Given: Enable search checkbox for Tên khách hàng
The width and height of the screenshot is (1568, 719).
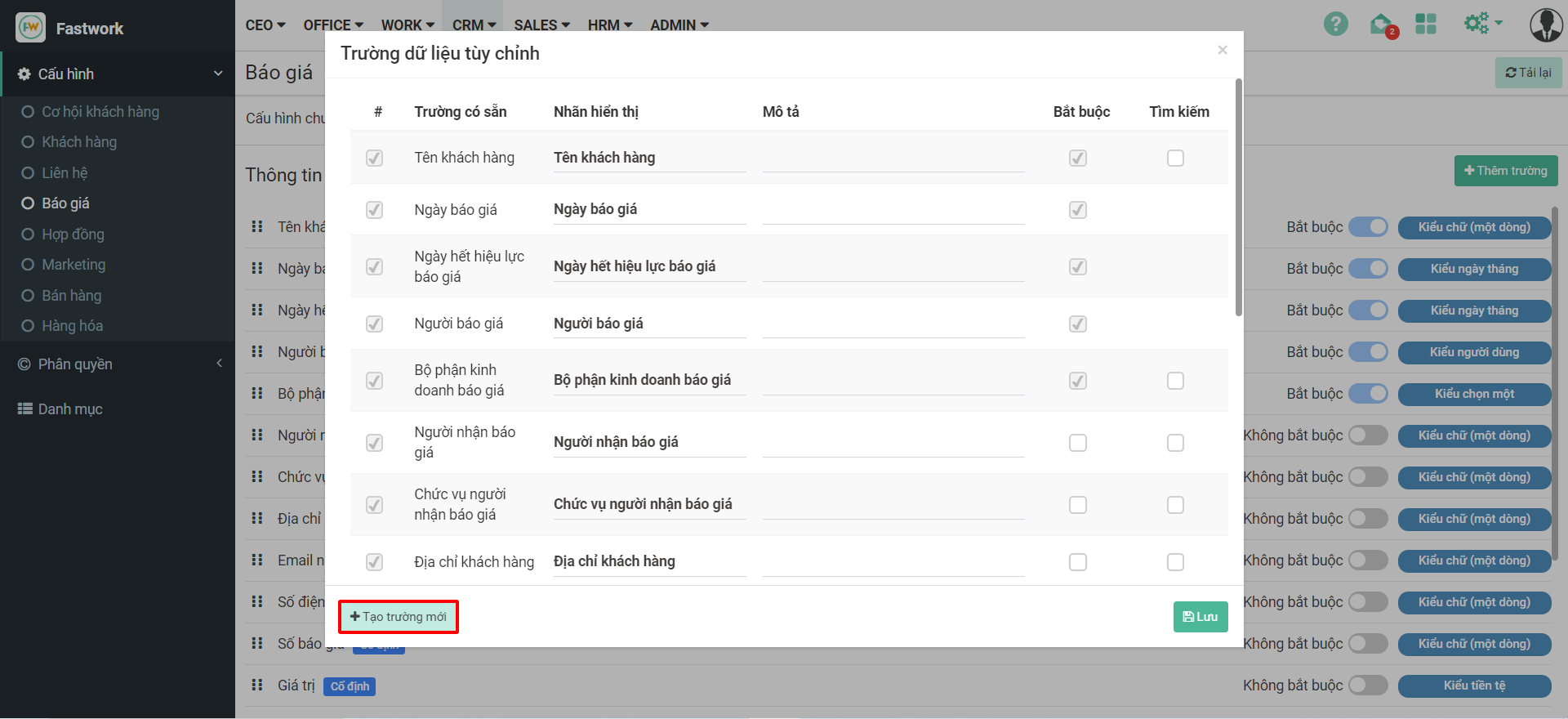Looking at the screenshot, I should pos(1175,158).
